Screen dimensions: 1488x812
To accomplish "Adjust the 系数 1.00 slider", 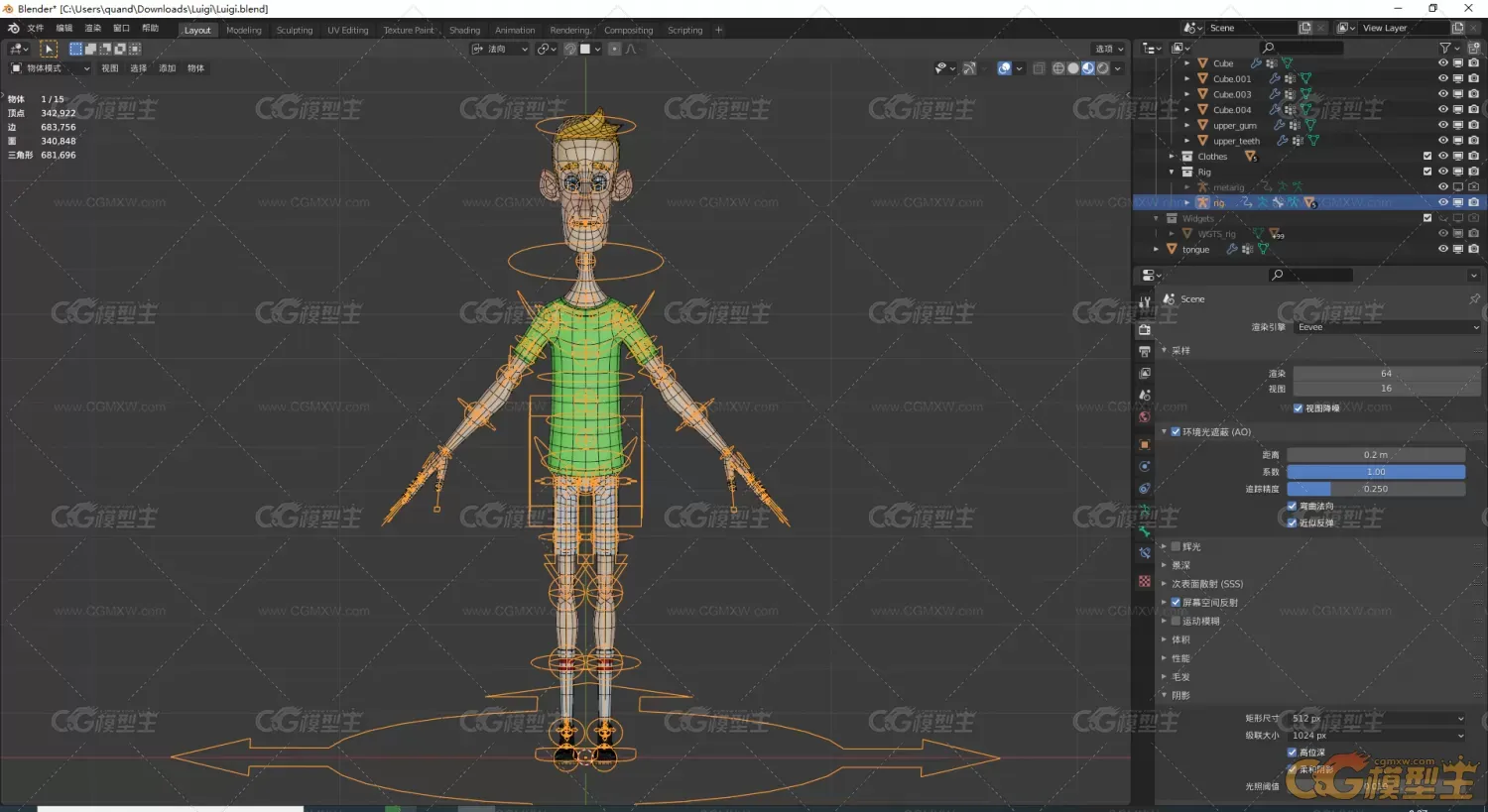I will click(x=1376, y=472).
